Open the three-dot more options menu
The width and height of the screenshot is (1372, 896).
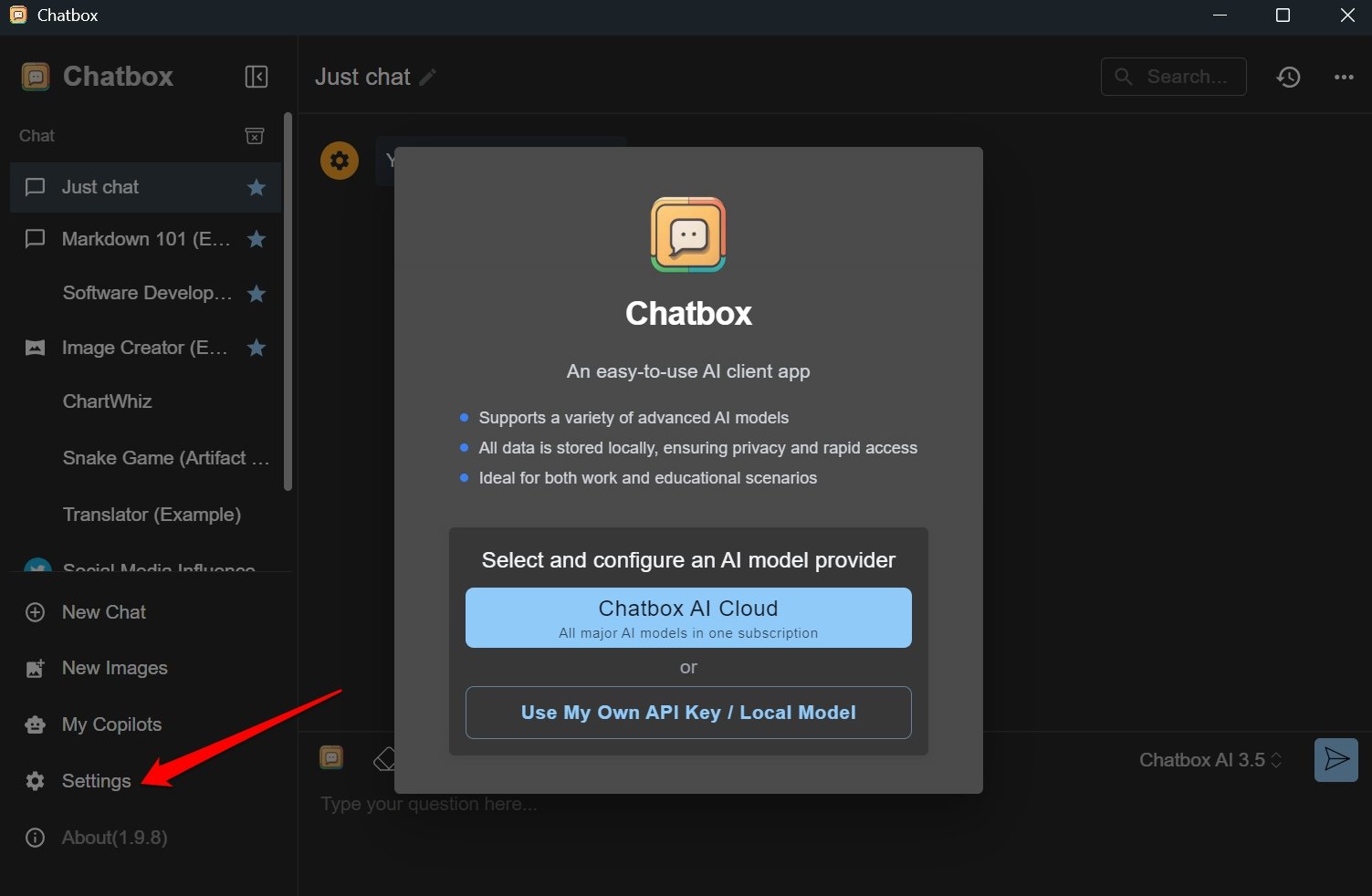(1344, 78)
